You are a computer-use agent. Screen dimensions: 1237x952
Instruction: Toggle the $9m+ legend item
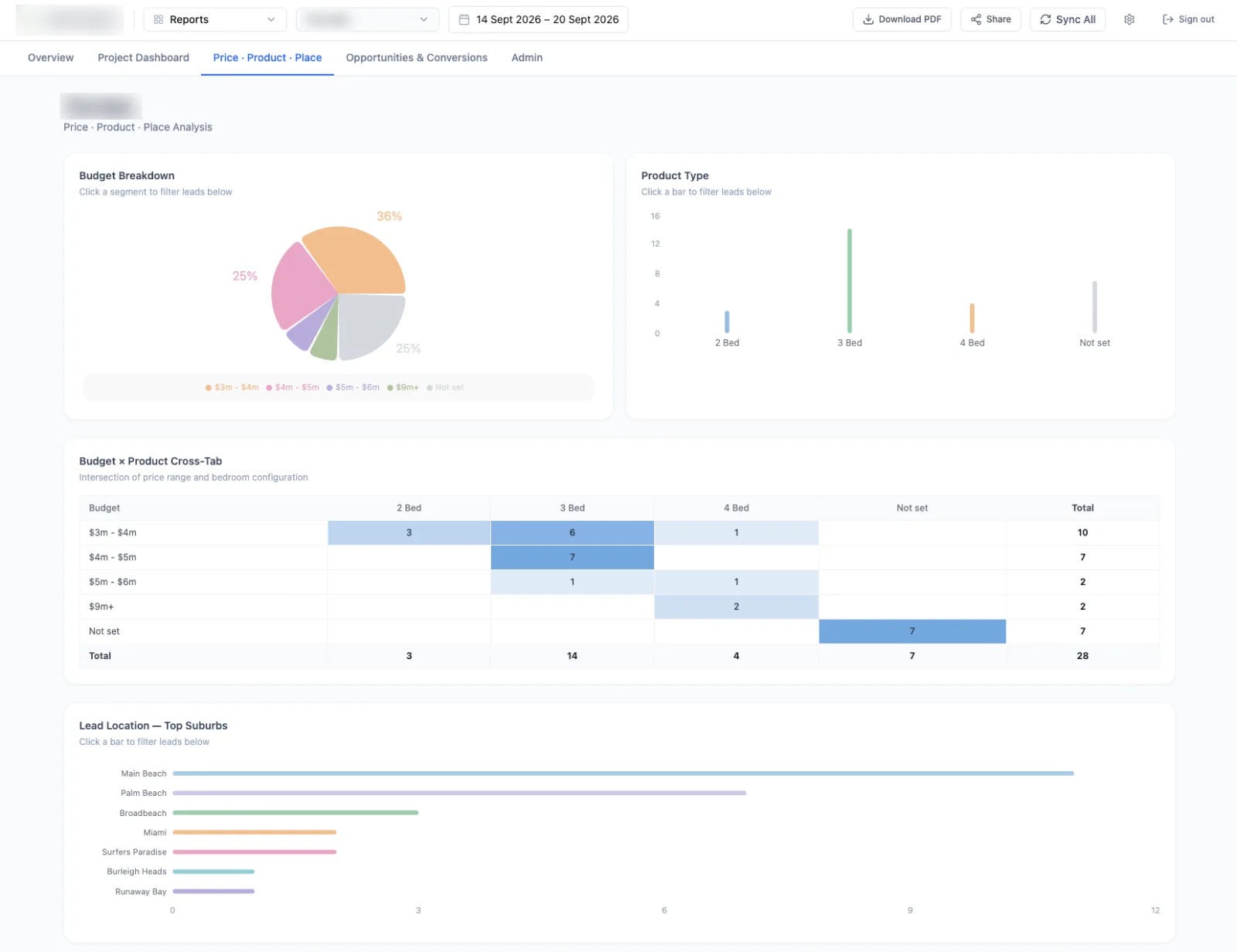point(403,387)
